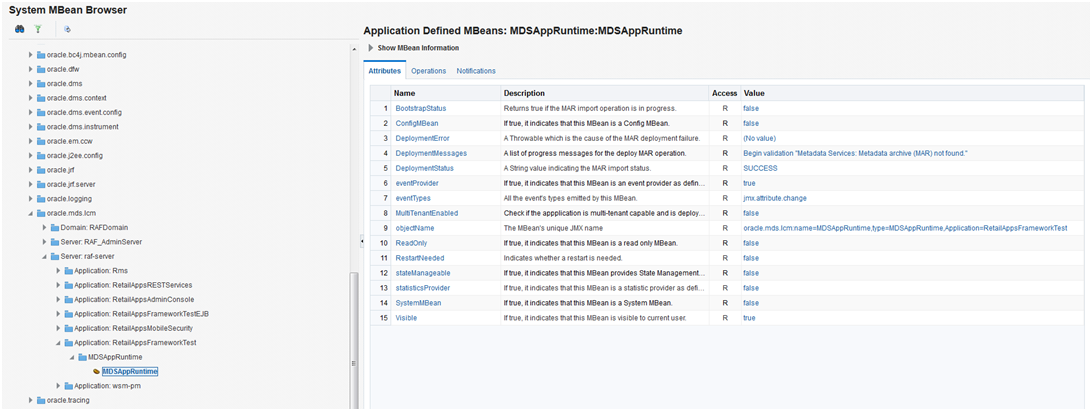Open the SystemMBean attribute link
1092x411 pixels.
pos(418,303)
